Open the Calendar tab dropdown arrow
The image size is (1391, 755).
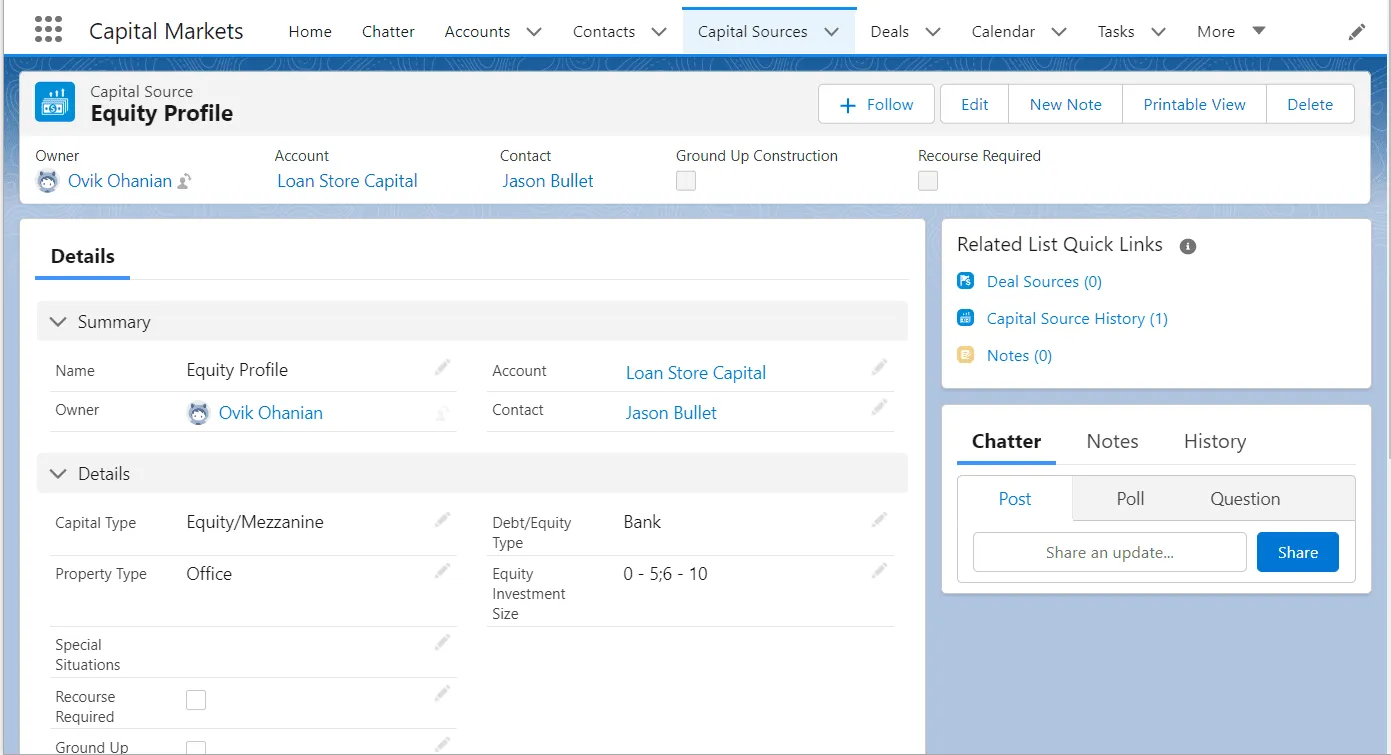(1059, 32)
